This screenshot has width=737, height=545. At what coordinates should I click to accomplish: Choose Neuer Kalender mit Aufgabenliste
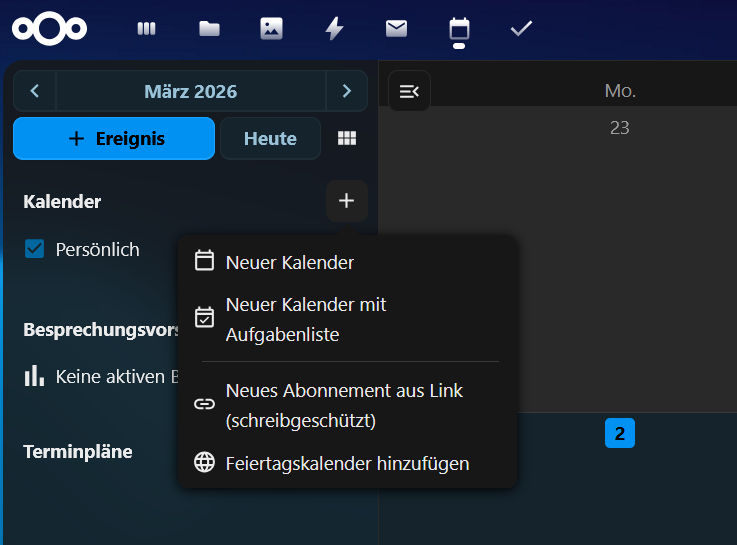pyautogui.click(x=347, y=319)
